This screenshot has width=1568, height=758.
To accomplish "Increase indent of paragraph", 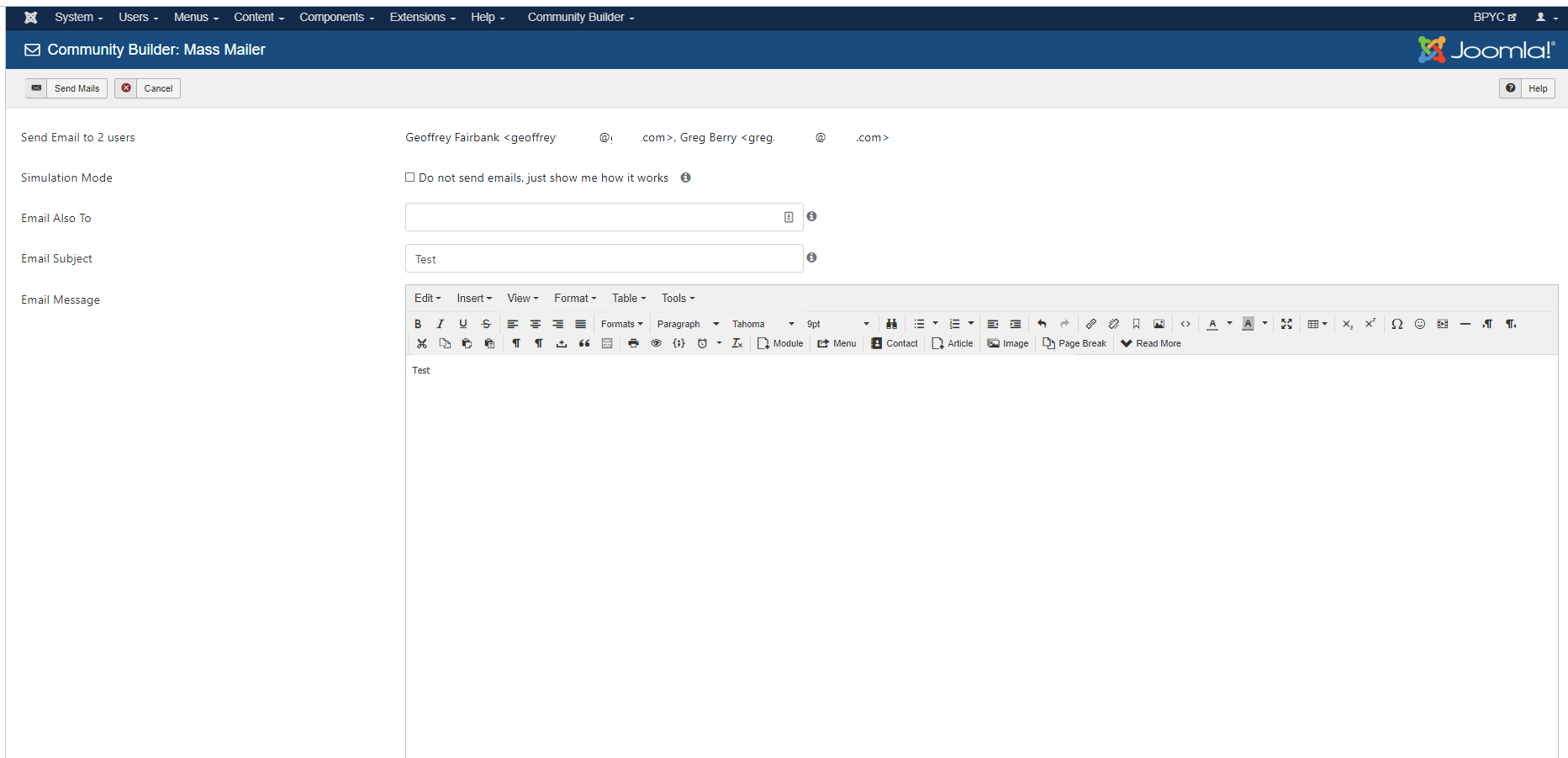I will point(1016,324).
